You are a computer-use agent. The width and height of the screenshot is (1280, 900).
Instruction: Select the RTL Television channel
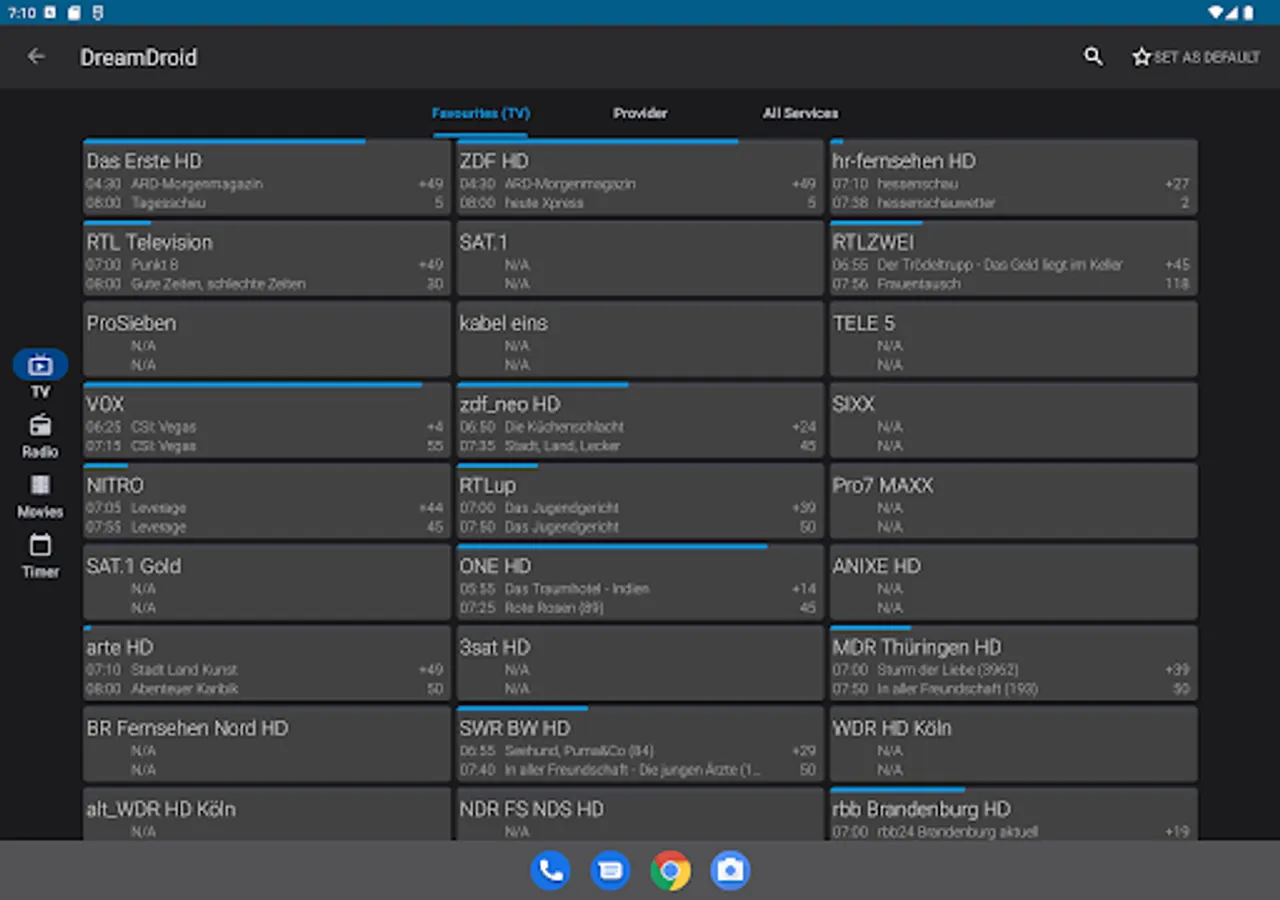(x=267, y=258)
